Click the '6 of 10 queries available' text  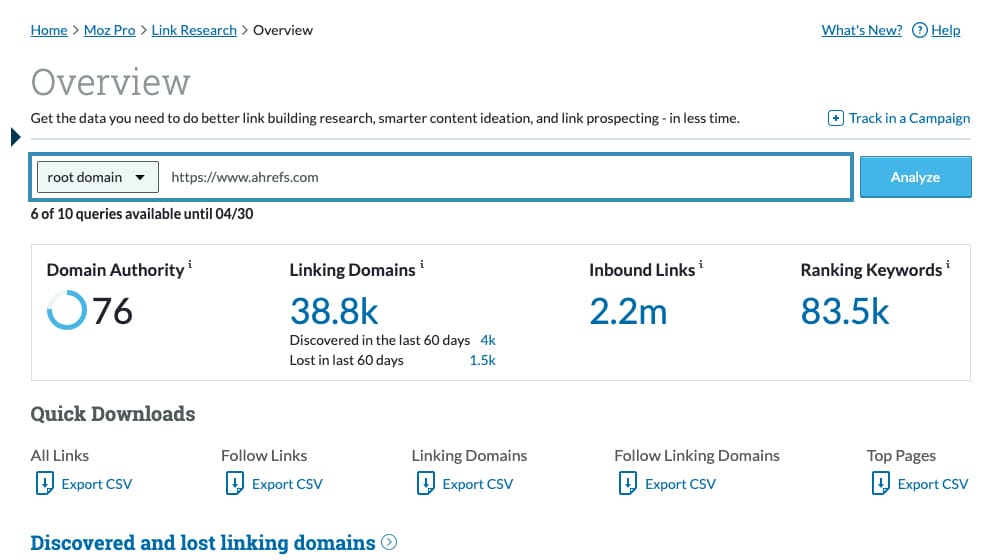(x=142, y=214)
